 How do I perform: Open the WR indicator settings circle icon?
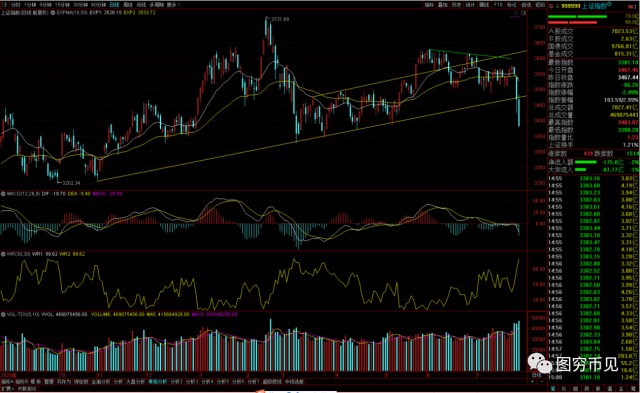(x=3, y=254)
